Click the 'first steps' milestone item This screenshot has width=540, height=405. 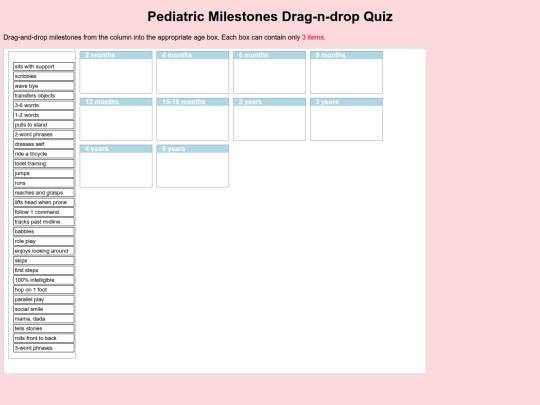(x=44, y=270)
